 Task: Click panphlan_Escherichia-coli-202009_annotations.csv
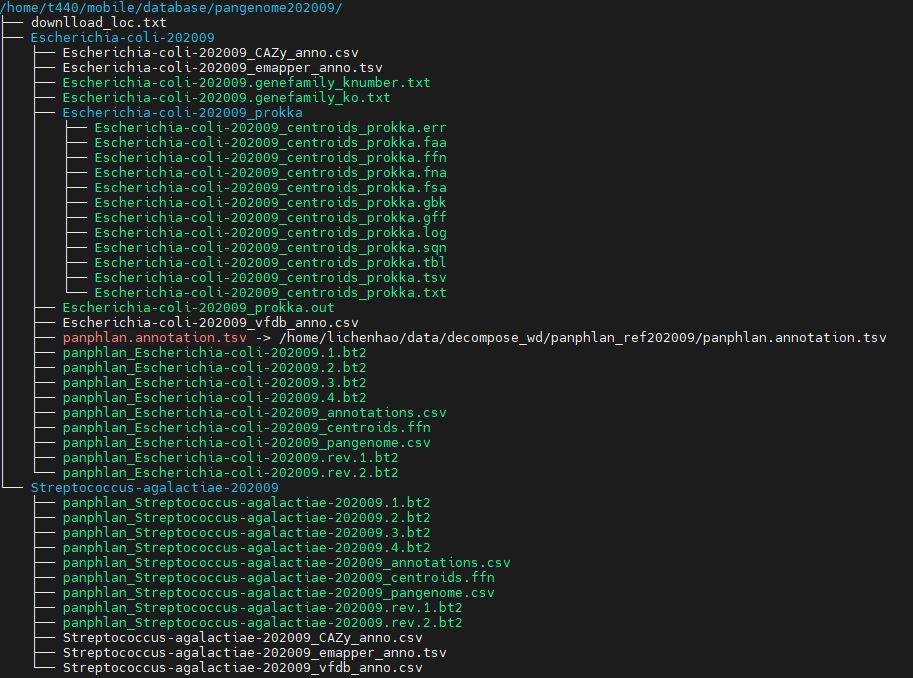click(254, 413)
